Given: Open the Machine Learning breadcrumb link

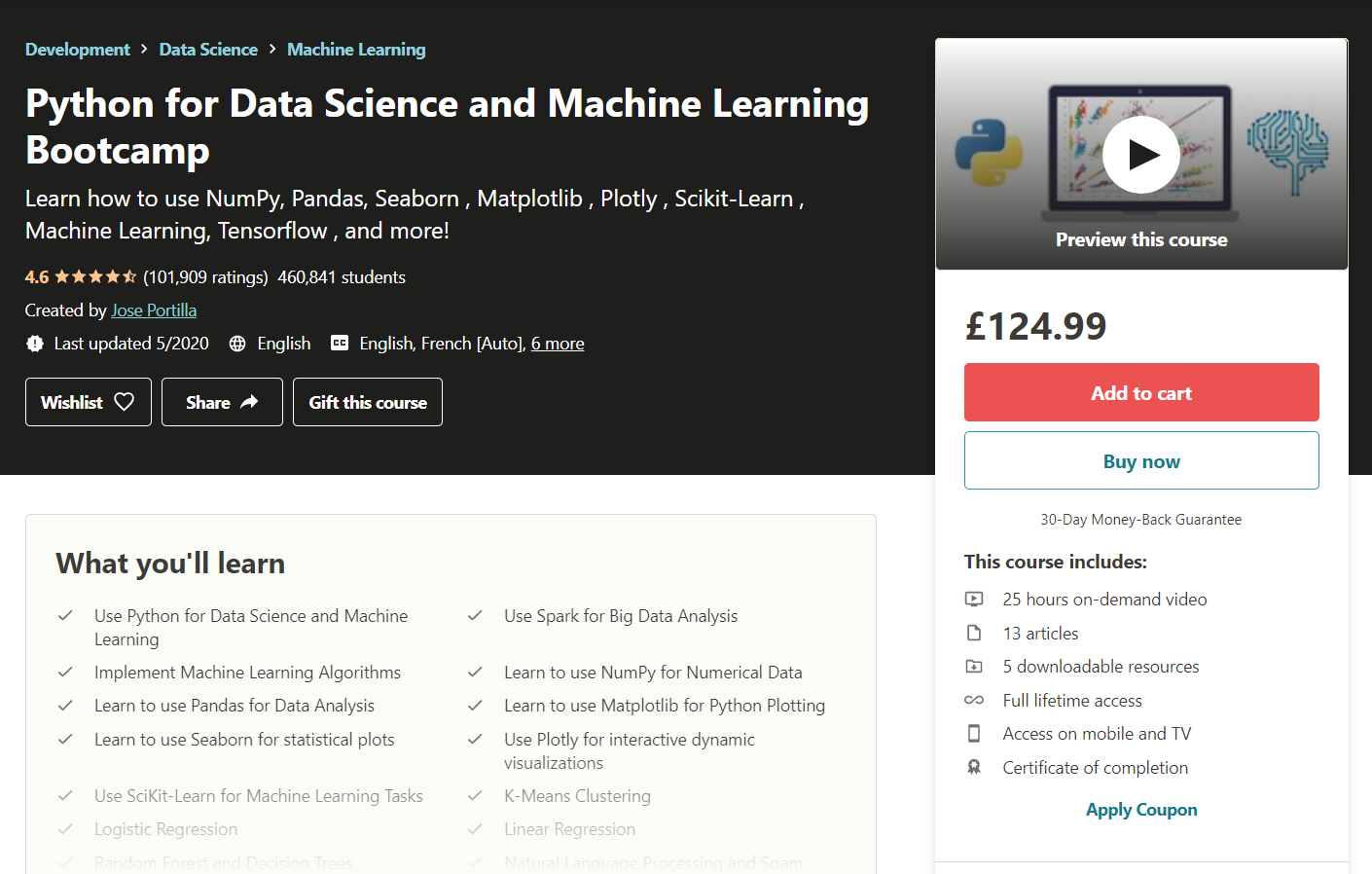Looking at the screenshot, I should [x=356, y=50].
